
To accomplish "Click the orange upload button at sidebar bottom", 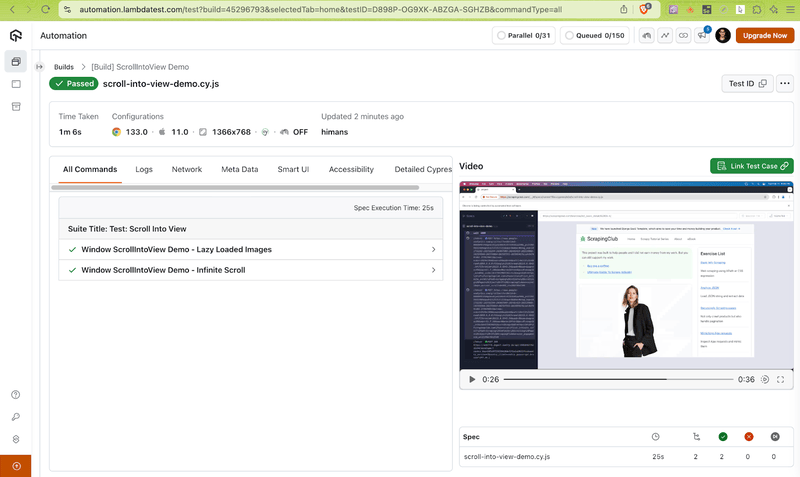I will click(16, 466).
